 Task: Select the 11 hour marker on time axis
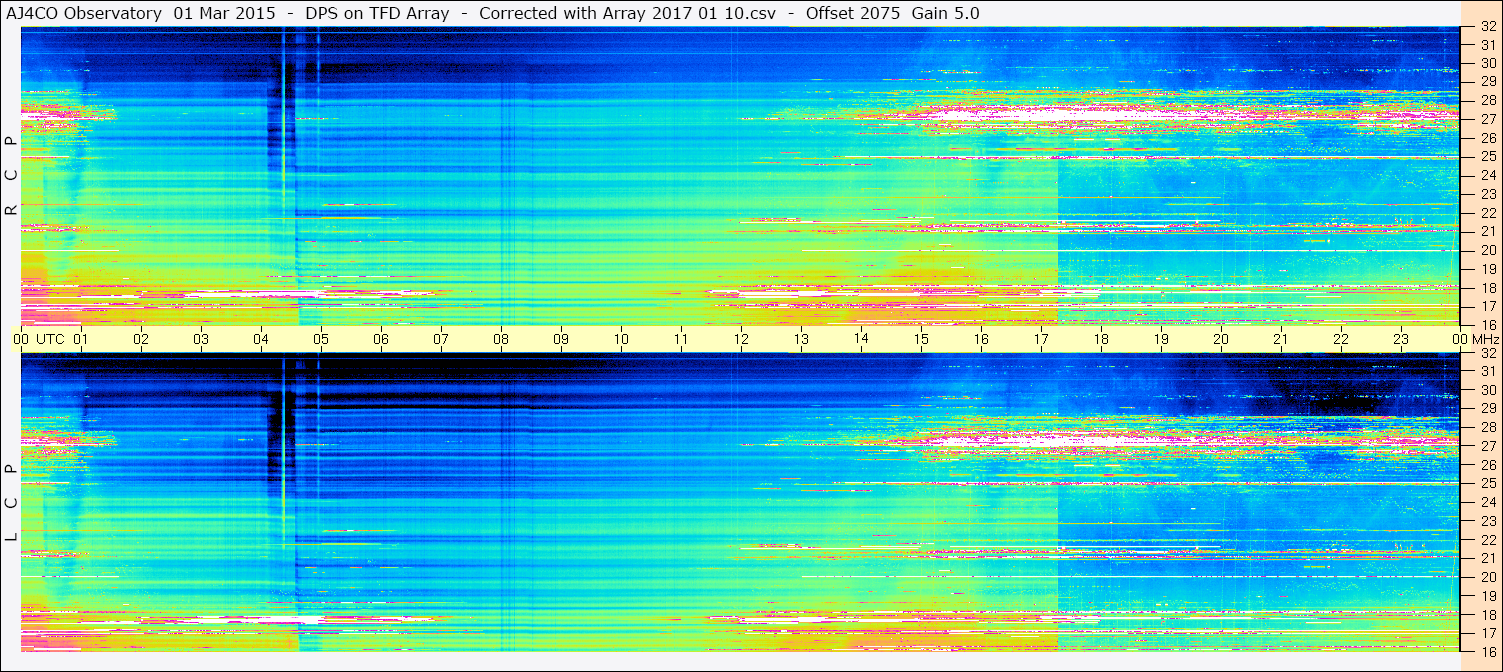[681, 339]
